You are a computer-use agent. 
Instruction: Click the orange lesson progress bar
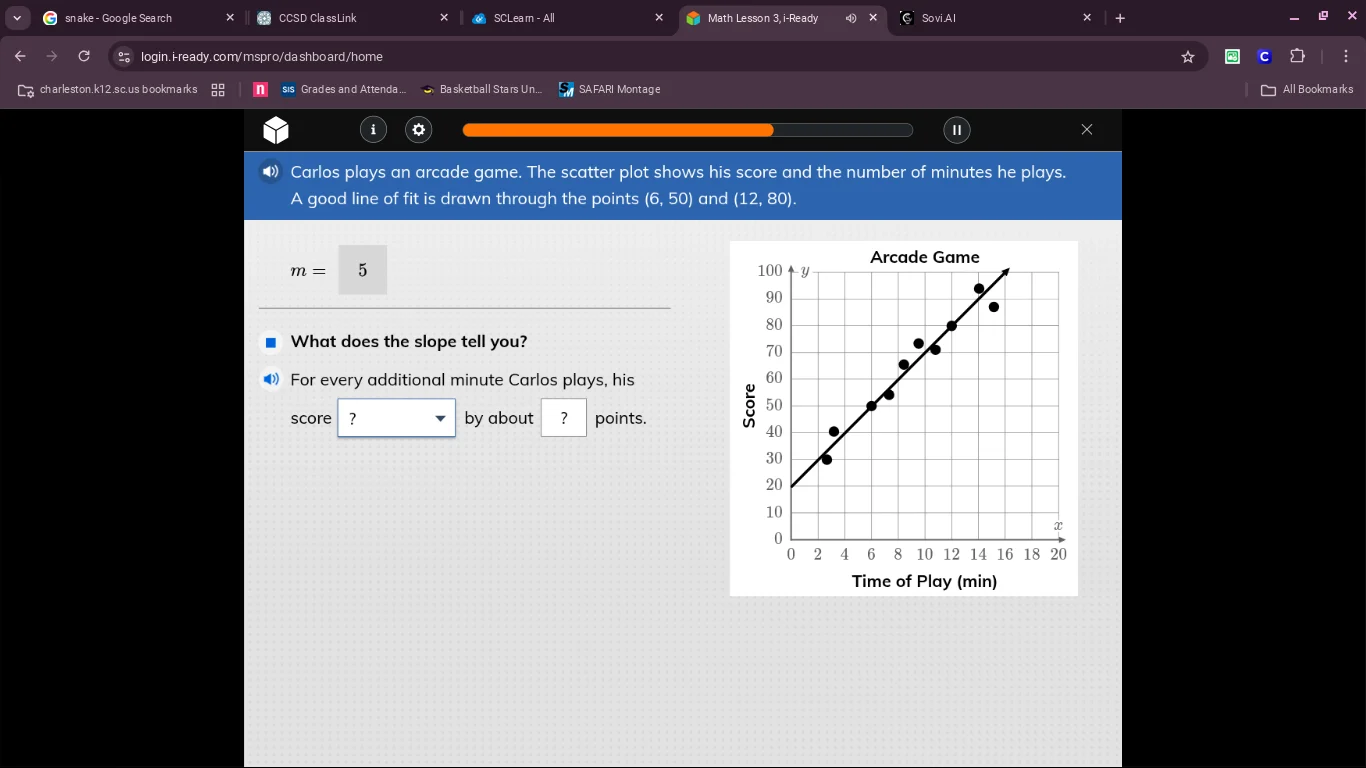click(617, 130)
